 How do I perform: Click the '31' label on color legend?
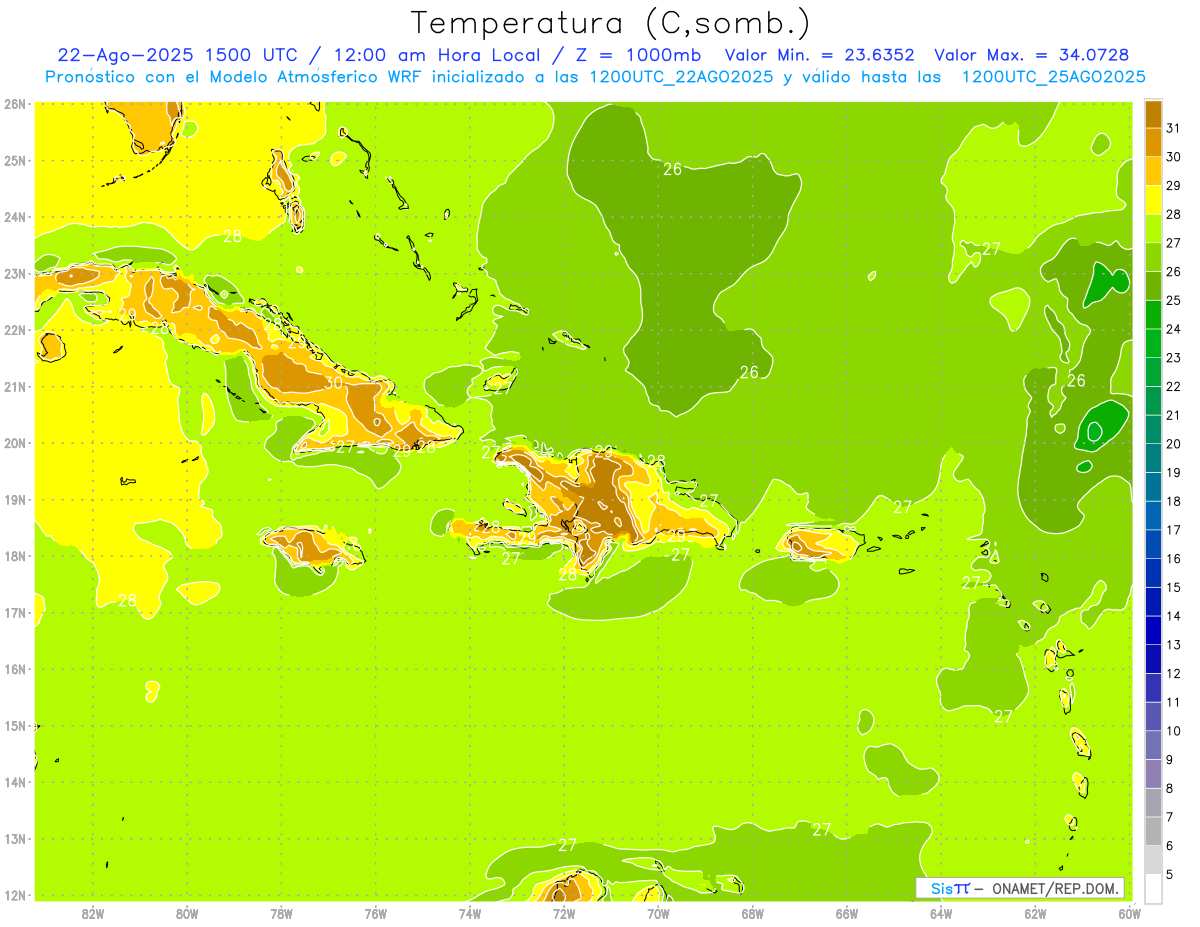click(1173, 128)
